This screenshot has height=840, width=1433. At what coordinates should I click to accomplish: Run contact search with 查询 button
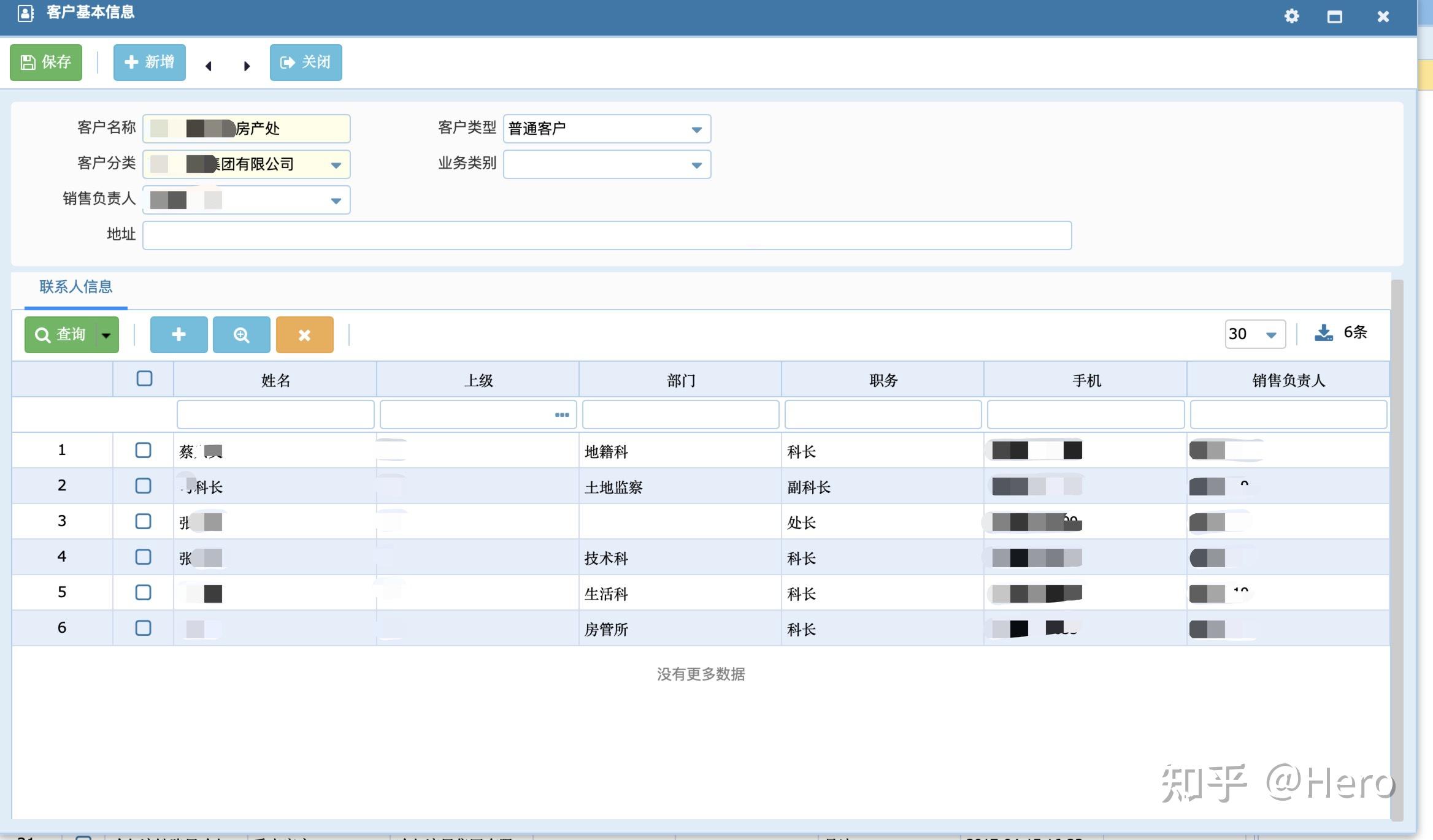60,334
